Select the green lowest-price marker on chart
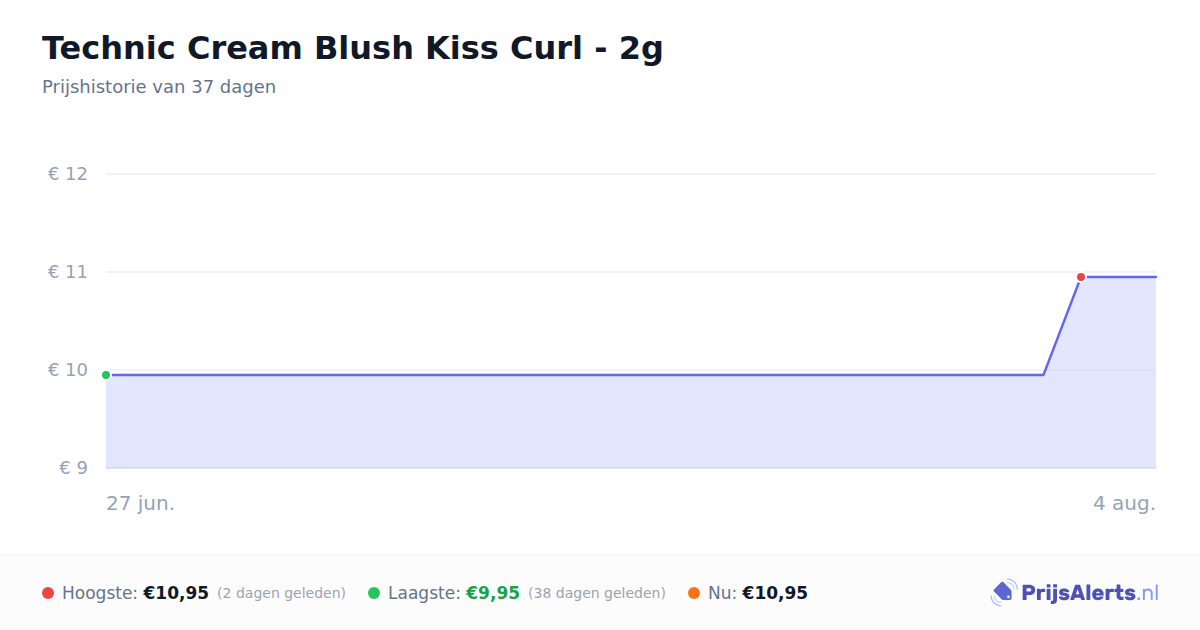Image resolution: width=1200 pixels, height=630 pixels. [106, 375]
